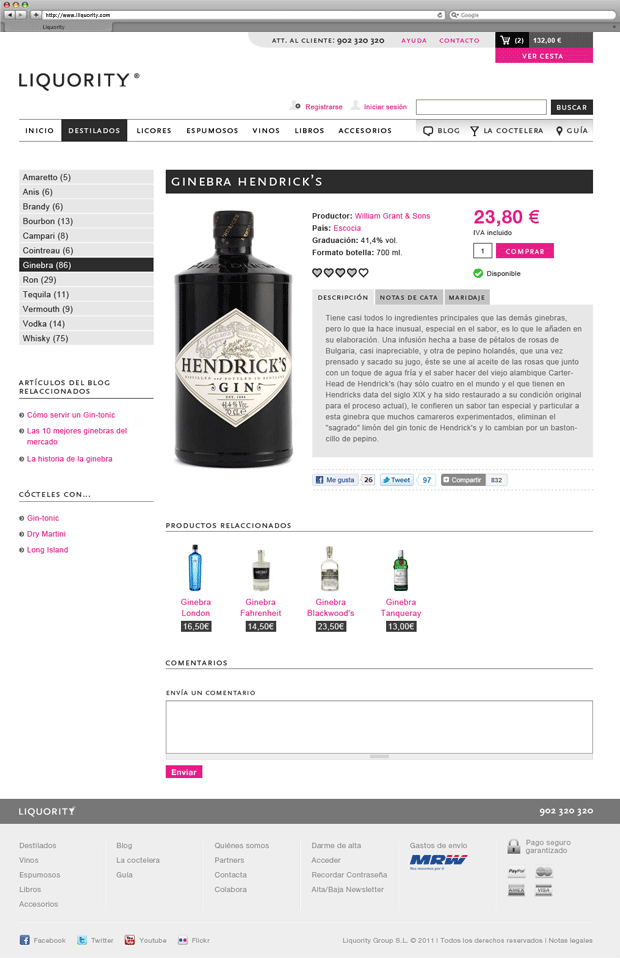Open the Licores menu item
The height and width of the screenshot is (958, 620).
pos(154,130)
